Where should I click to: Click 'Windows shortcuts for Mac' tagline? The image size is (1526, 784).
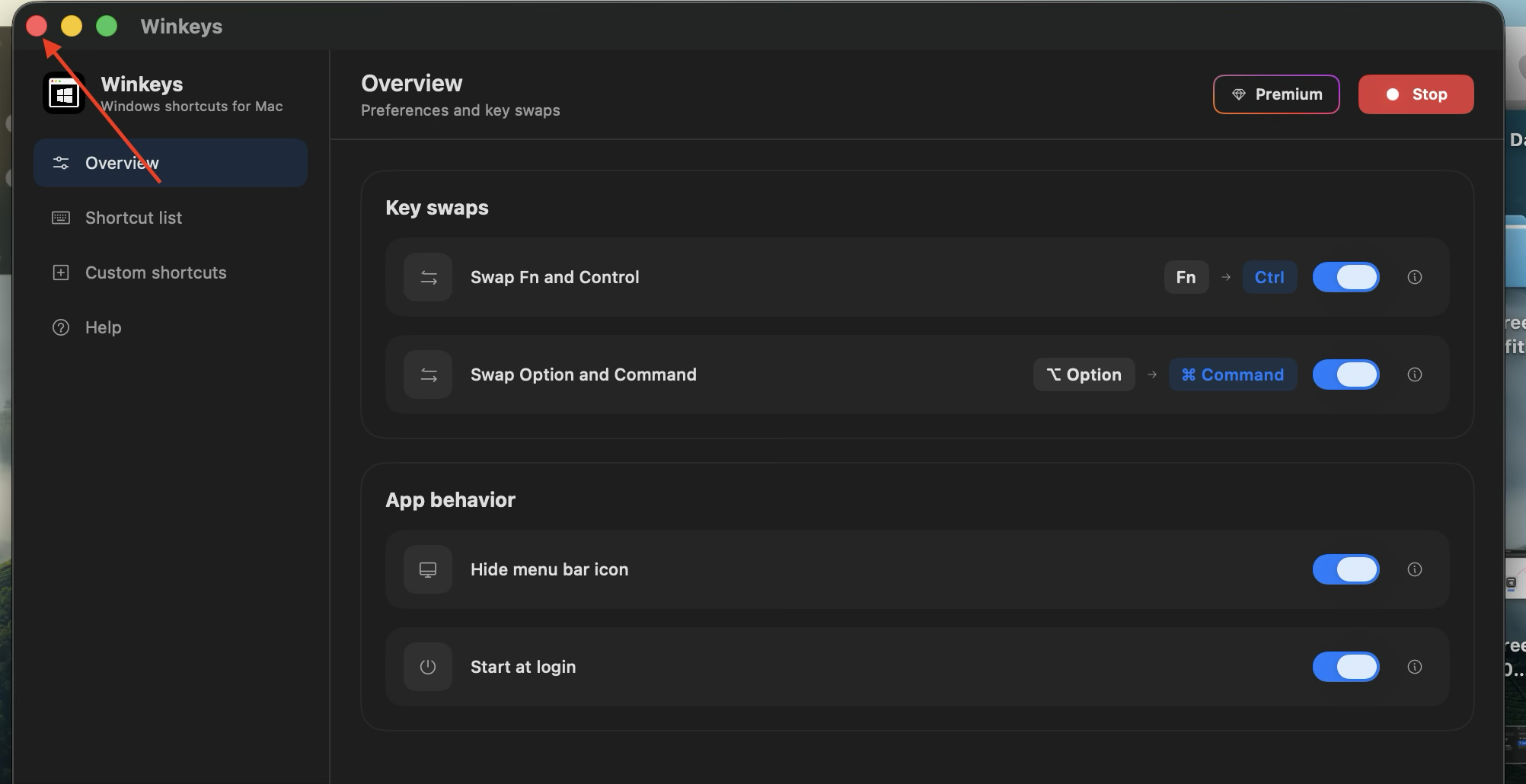pos(192,107)
